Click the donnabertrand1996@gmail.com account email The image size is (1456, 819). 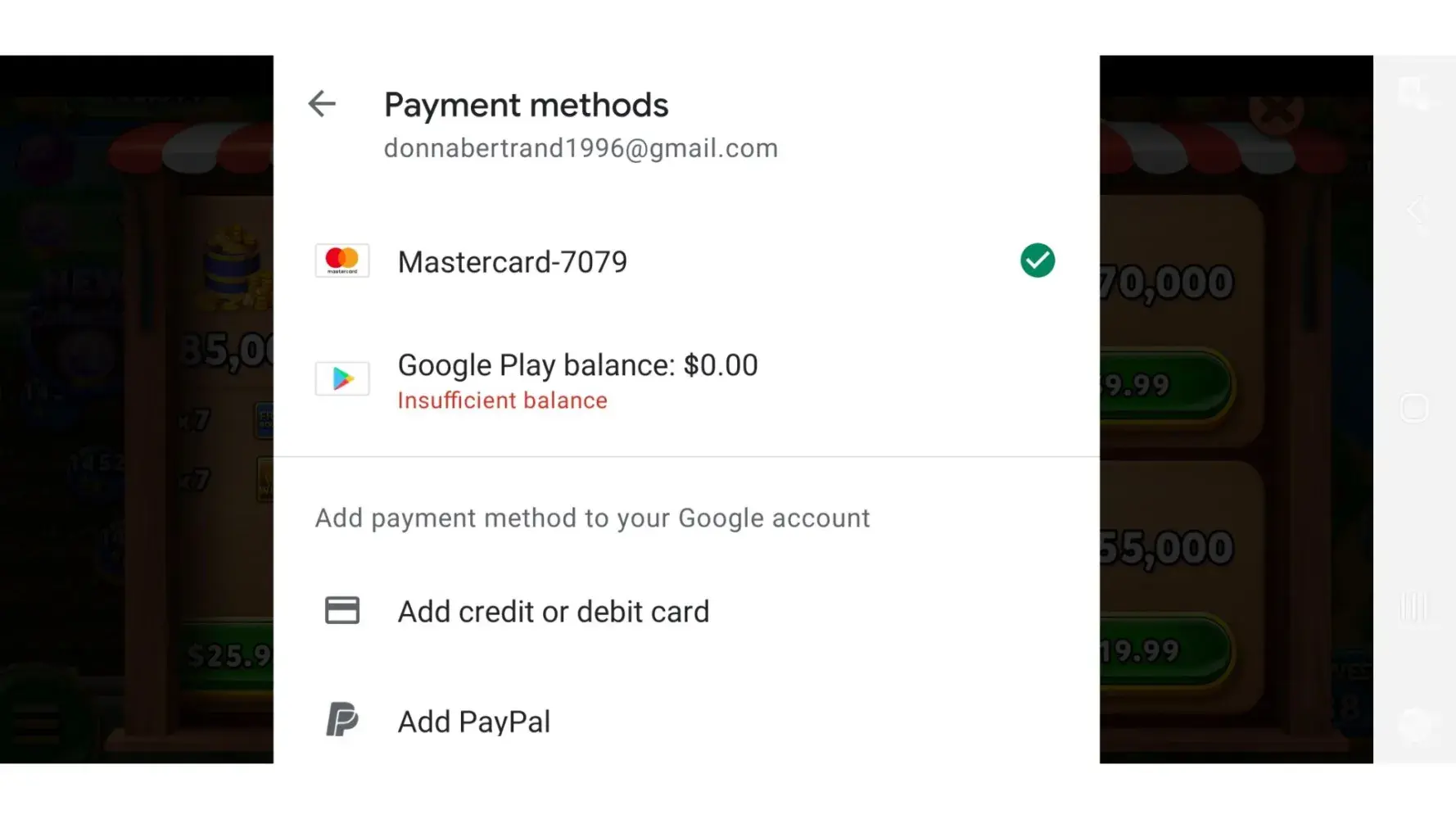point(581,148)
